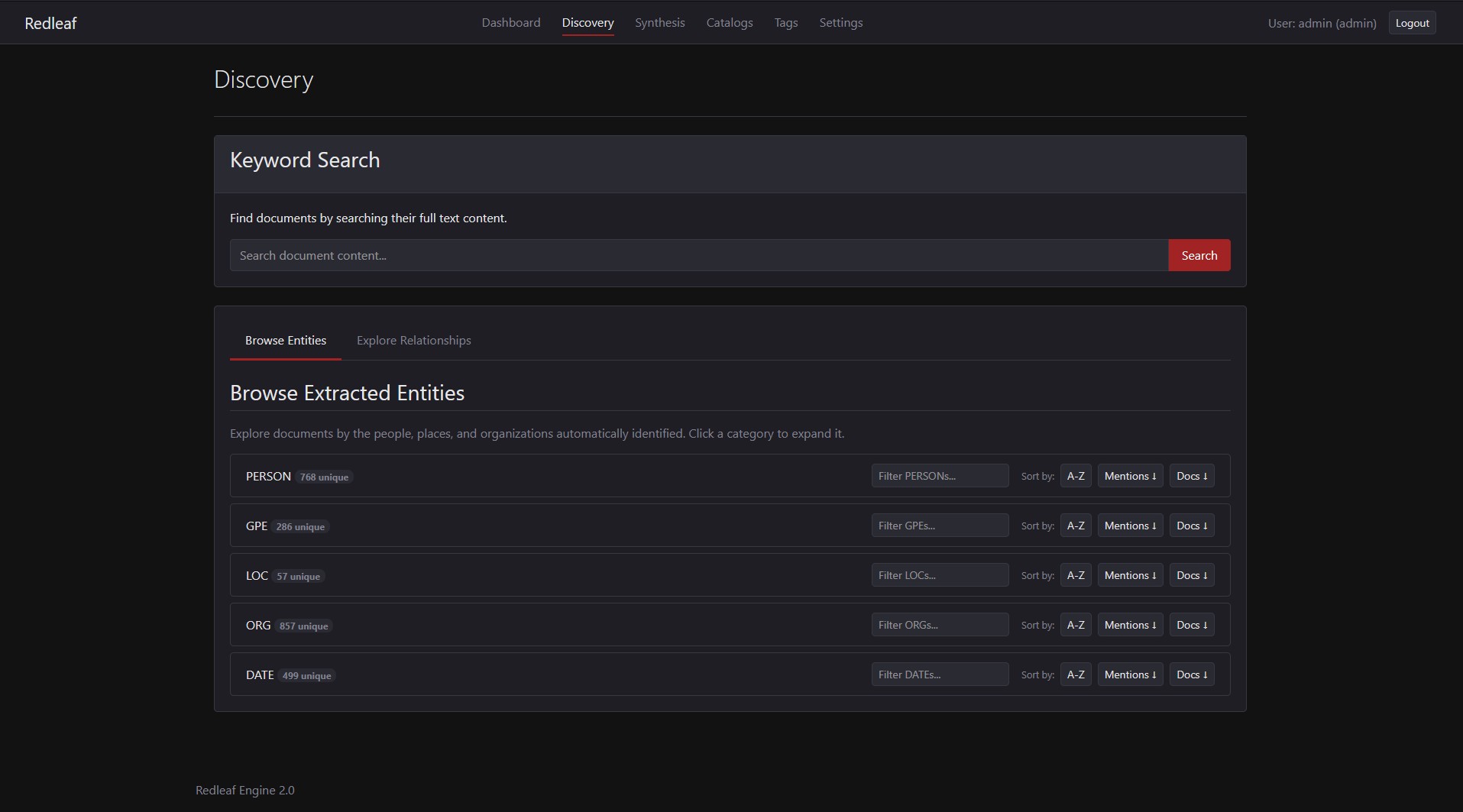
Task: Go to Catalogs in navigation
Action: (729, 22)
